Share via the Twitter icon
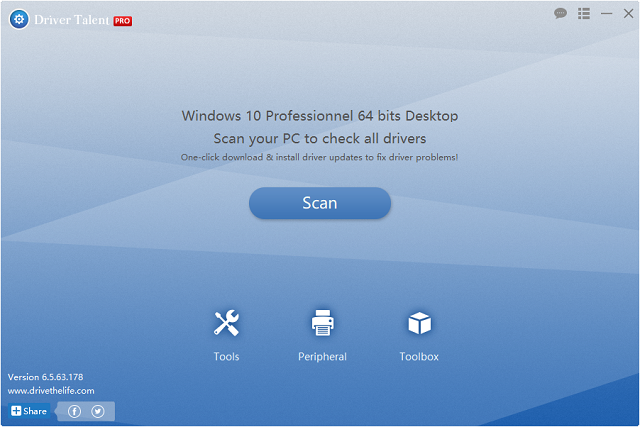The width and height of the screenshot is (640, 427). pos(98,411)
